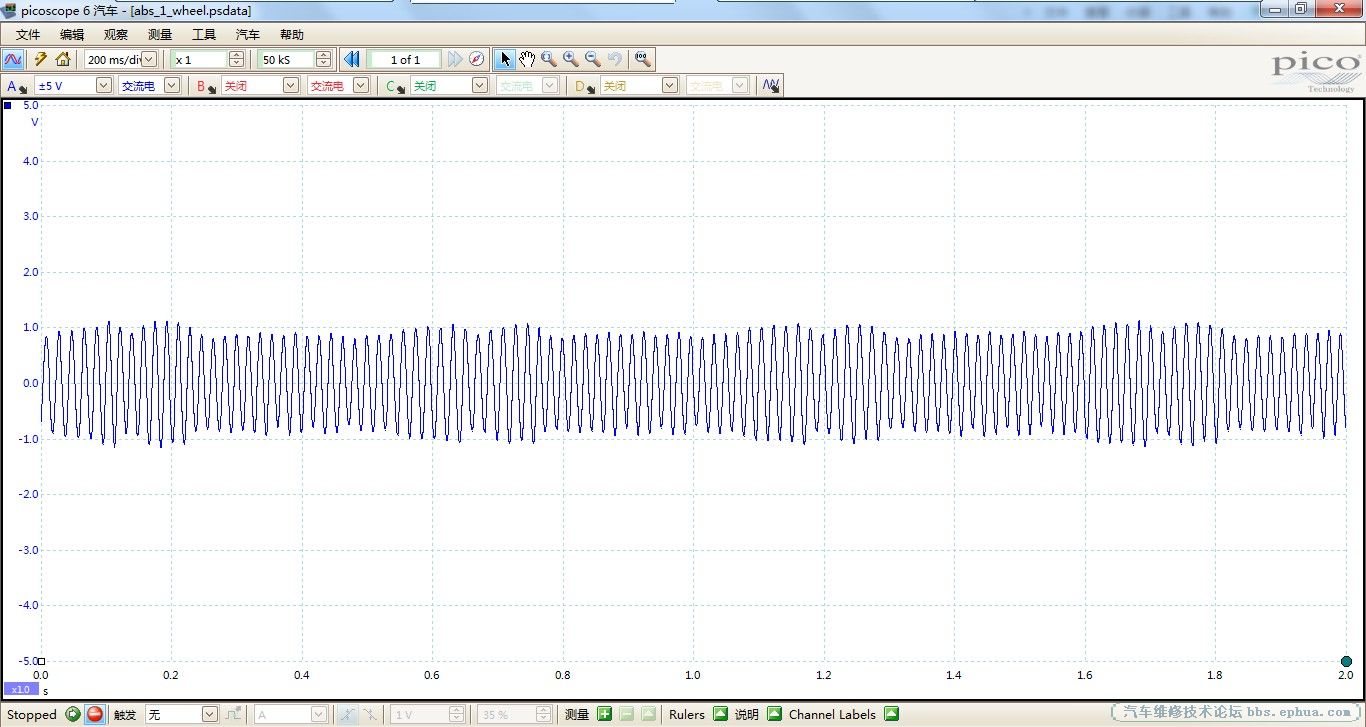
Task: Open channel D options button
Action: click(585, 86)
